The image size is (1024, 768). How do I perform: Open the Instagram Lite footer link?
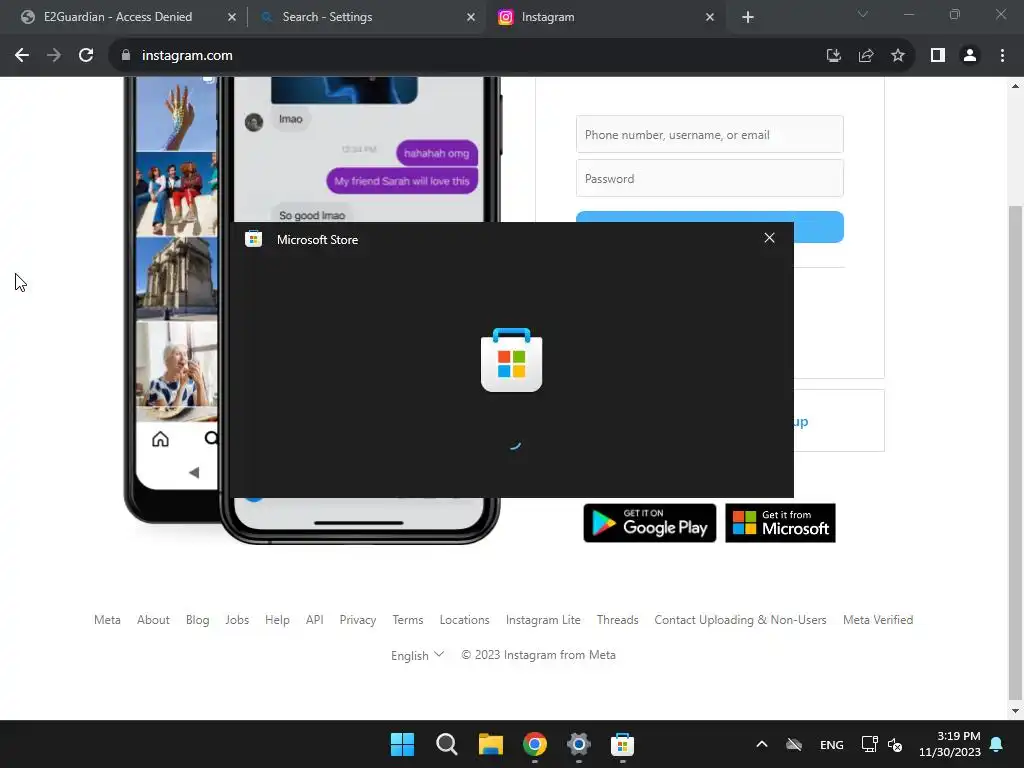coord(543,620)
